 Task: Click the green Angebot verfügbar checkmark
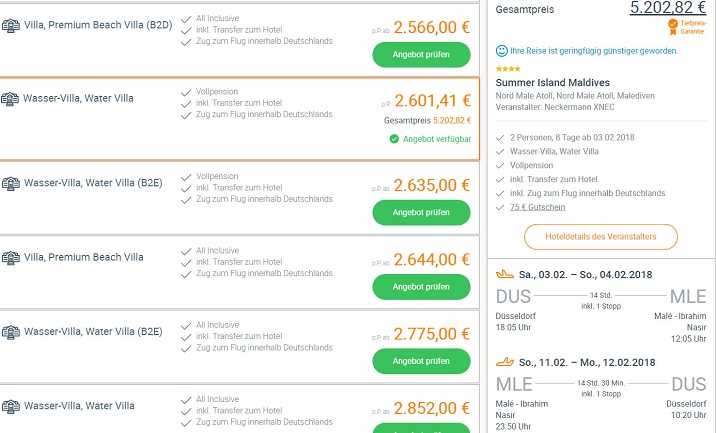pos(394,139)
